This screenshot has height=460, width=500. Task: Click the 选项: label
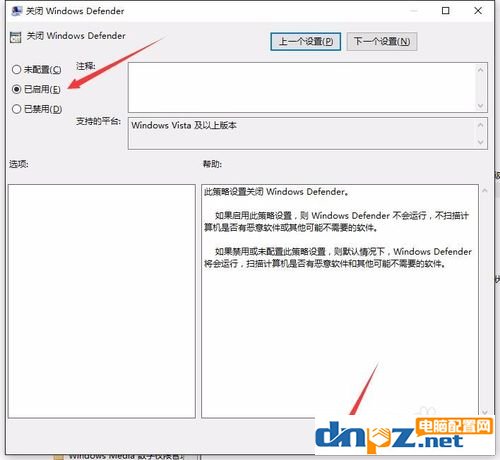(19, 164)
